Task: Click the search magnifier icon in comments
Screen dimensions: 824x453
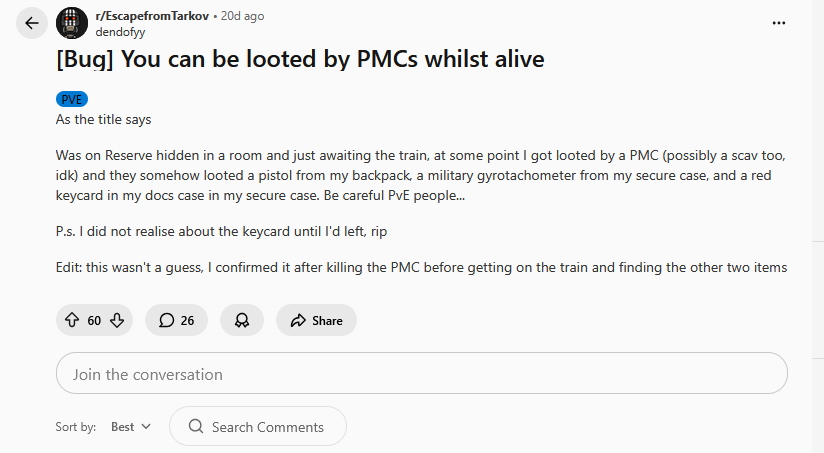Action: (195, 427)
